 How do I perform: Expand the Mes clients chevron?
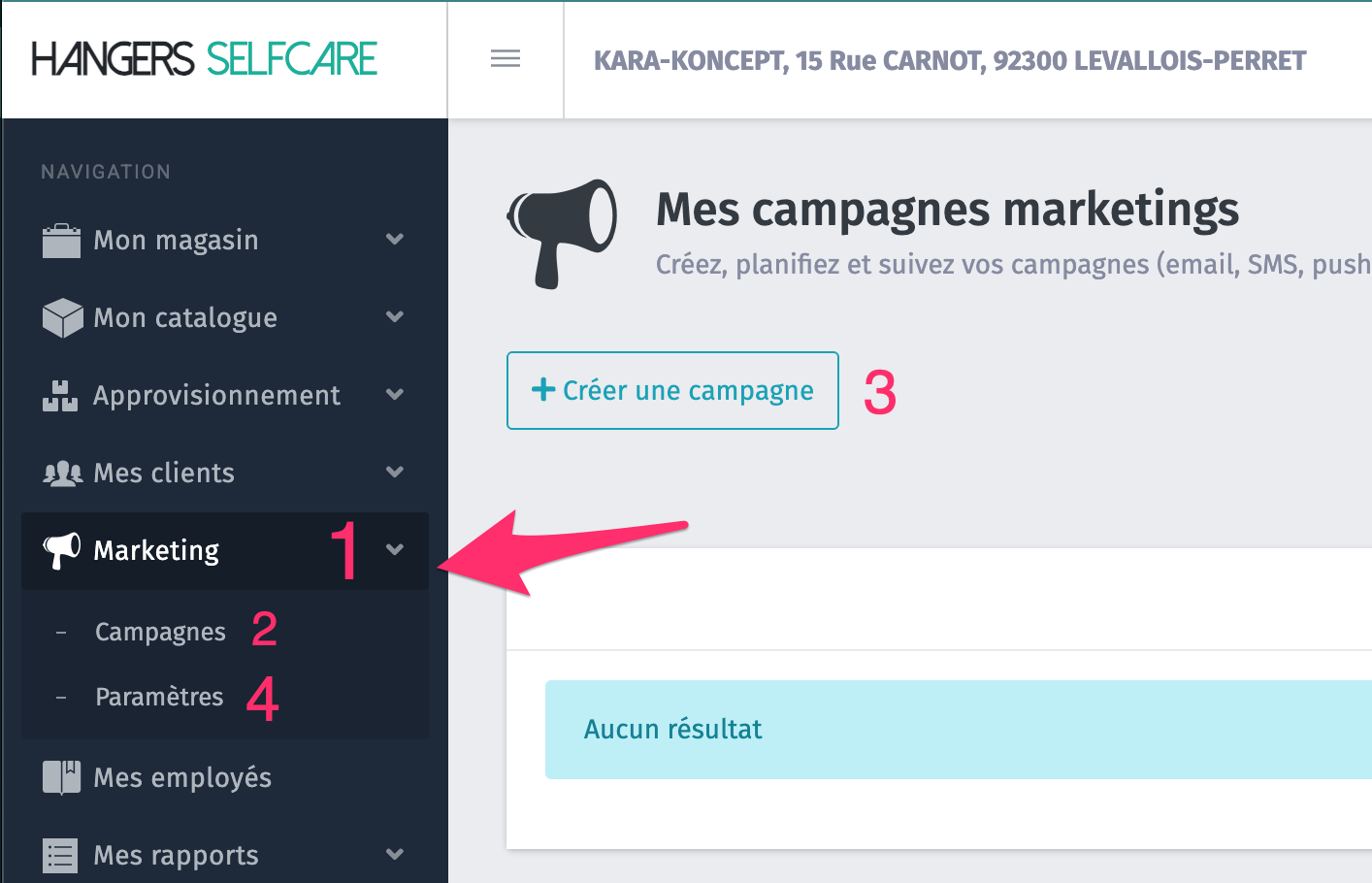[x=395, y=472]
